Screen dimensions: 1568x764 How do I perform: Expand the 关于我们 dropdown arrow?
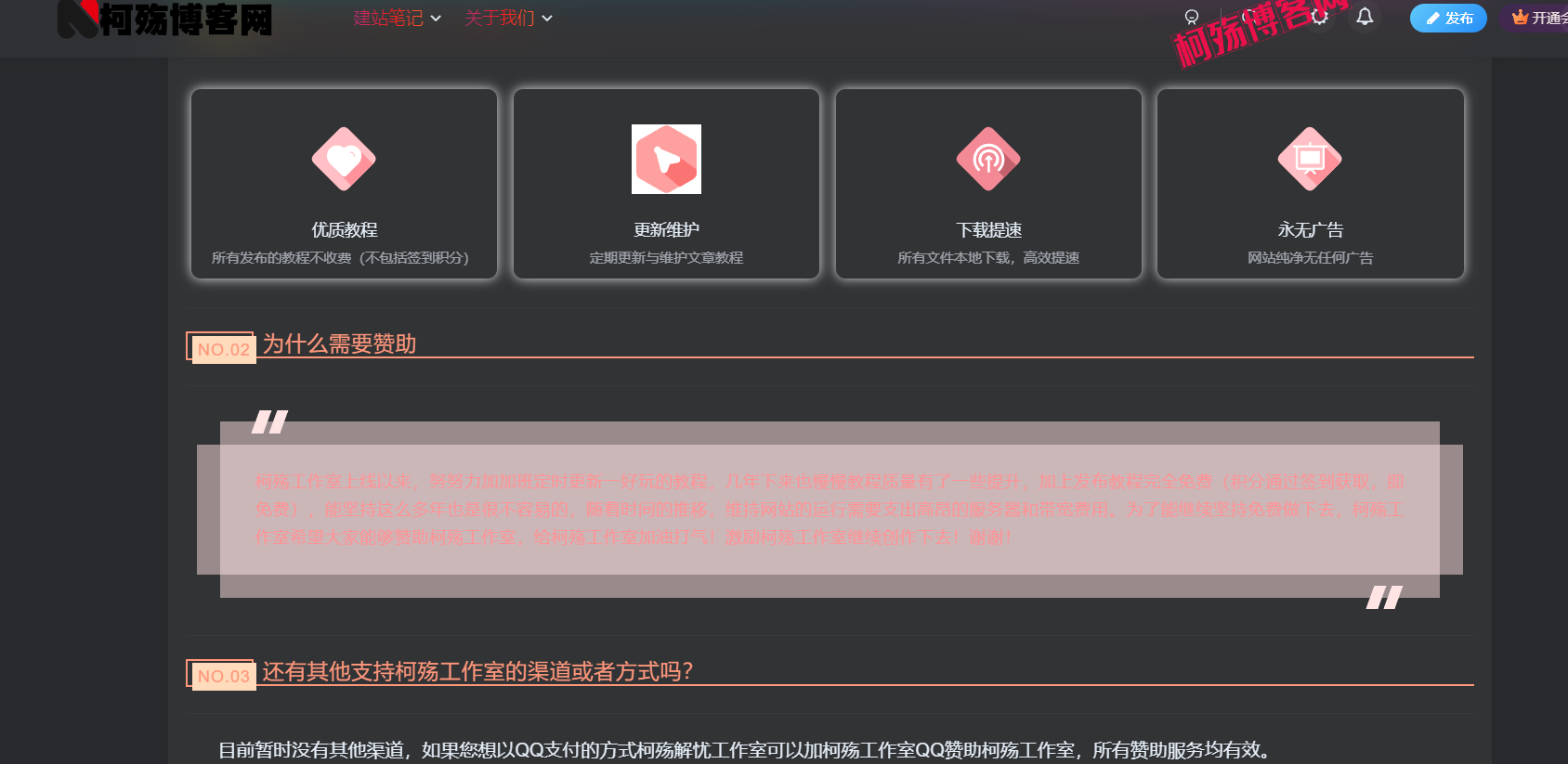click(547, 19)
